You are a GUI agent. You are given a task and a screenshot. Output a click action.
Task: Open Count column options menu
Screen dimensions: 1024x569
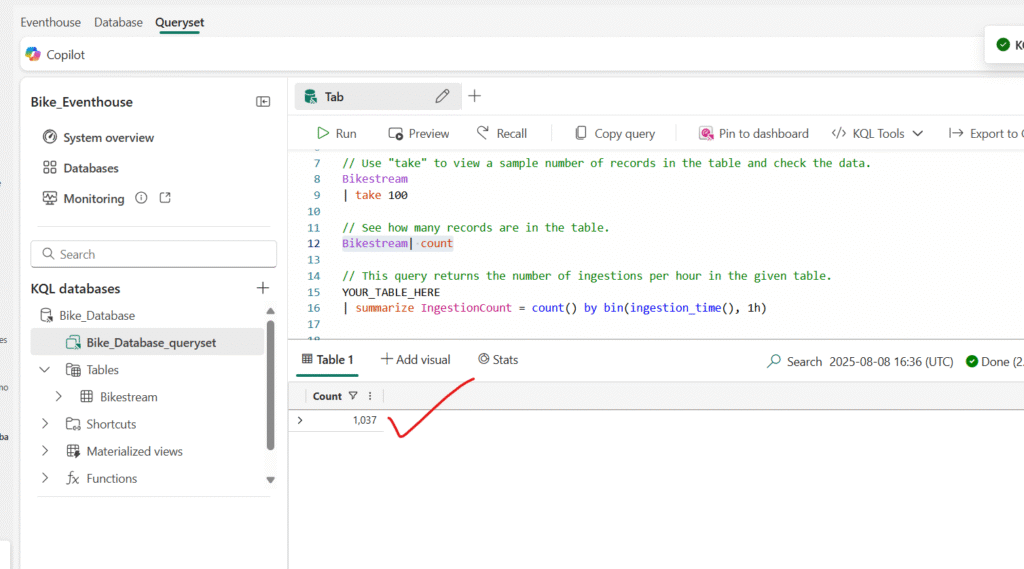[370, 396]
